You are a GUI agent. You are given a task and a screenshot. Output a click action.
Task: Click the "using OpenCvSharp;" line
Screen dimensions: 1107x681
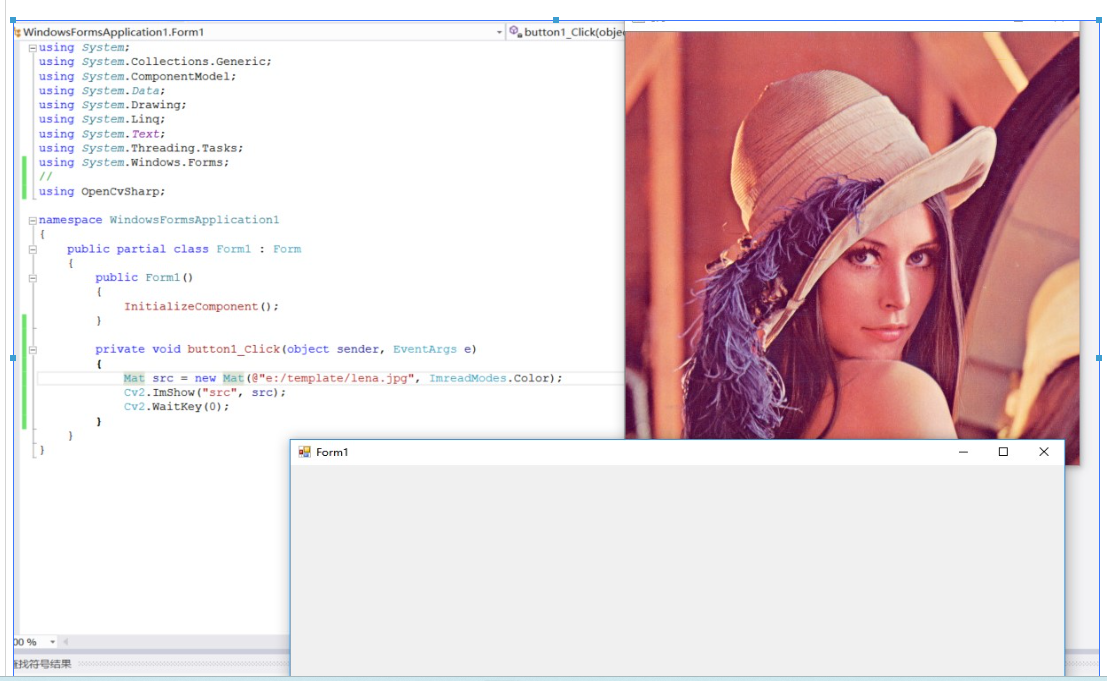102,191
